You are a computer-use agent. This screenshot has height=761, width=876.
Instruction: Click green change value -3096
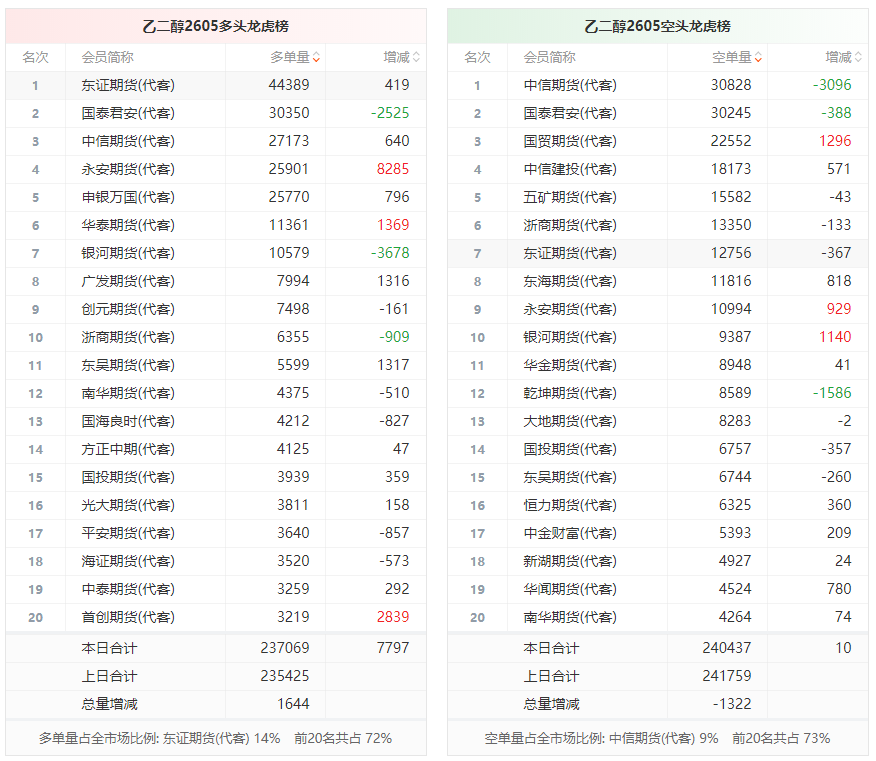[832, 85]
